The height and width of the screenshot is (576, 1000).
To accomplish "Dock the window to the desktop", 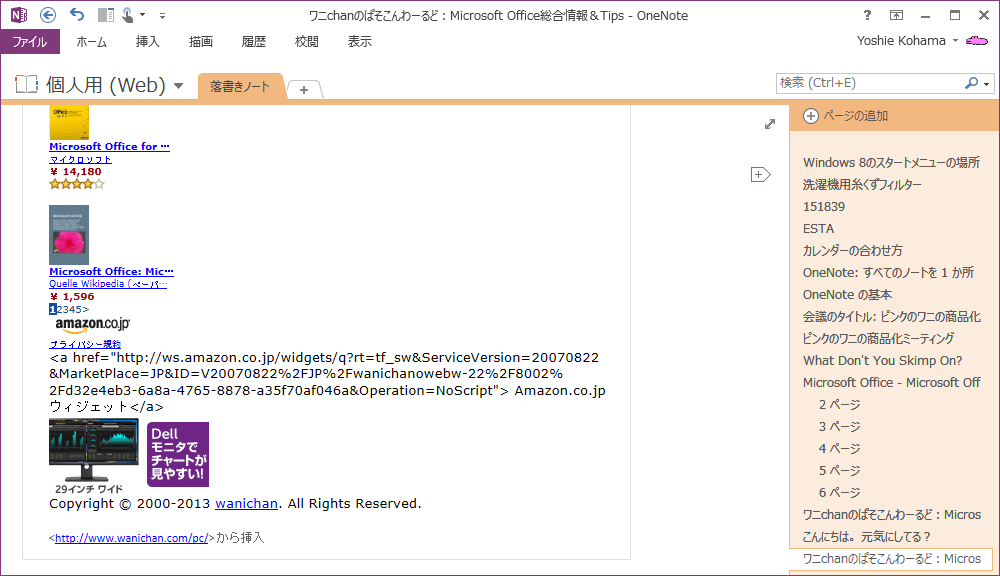I will coord(105,15).
